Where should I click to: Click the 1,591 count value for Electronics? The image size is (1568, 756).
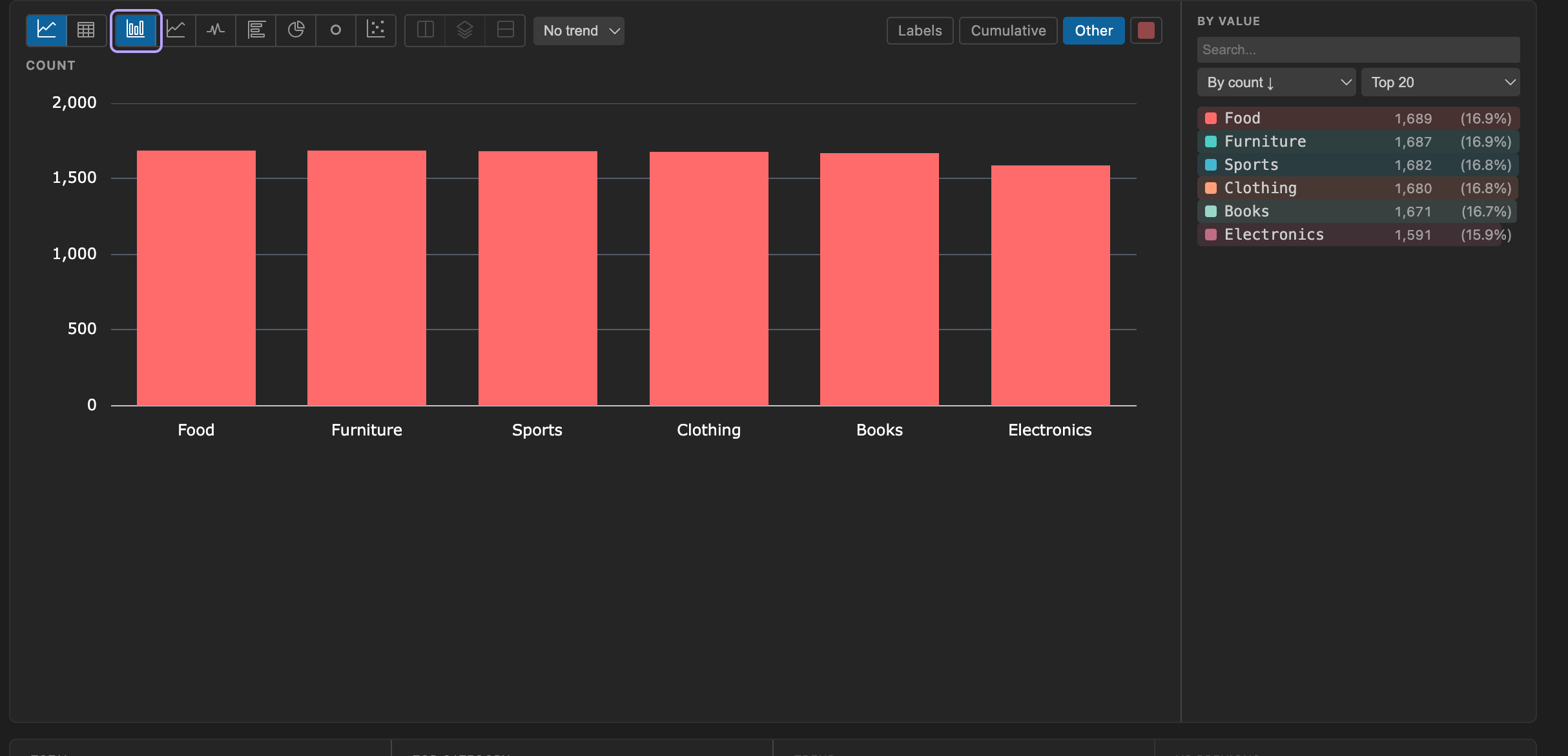[1413, 235]
